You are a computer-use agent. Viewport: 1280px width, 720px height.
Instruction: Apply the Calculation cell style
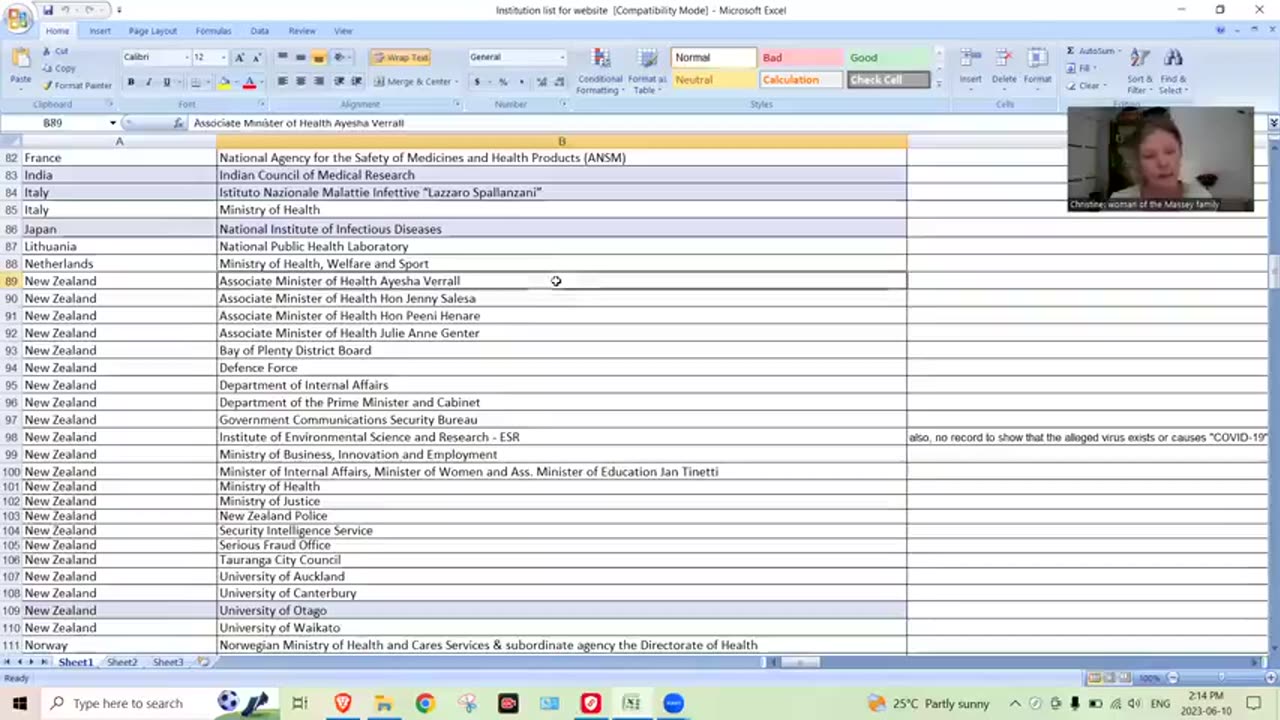point(801,79)
